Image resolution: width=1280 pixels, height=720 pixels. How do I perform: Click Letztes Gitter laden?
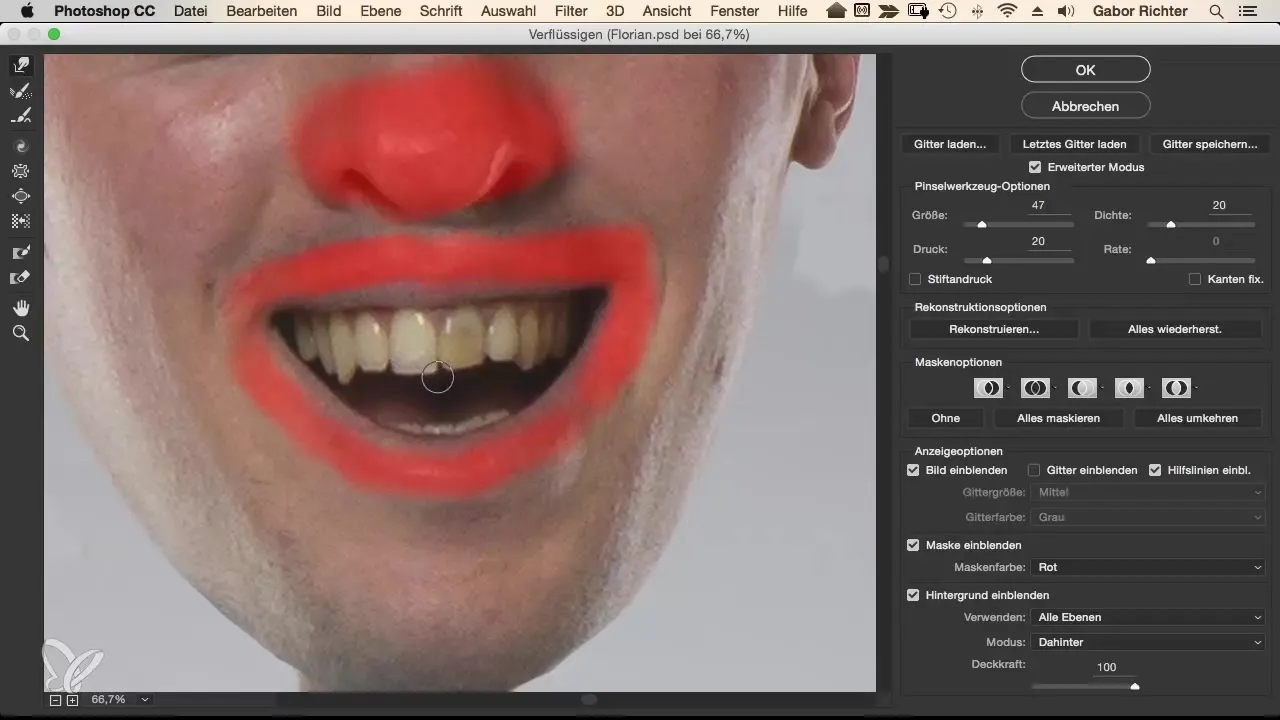point(1074,144)
